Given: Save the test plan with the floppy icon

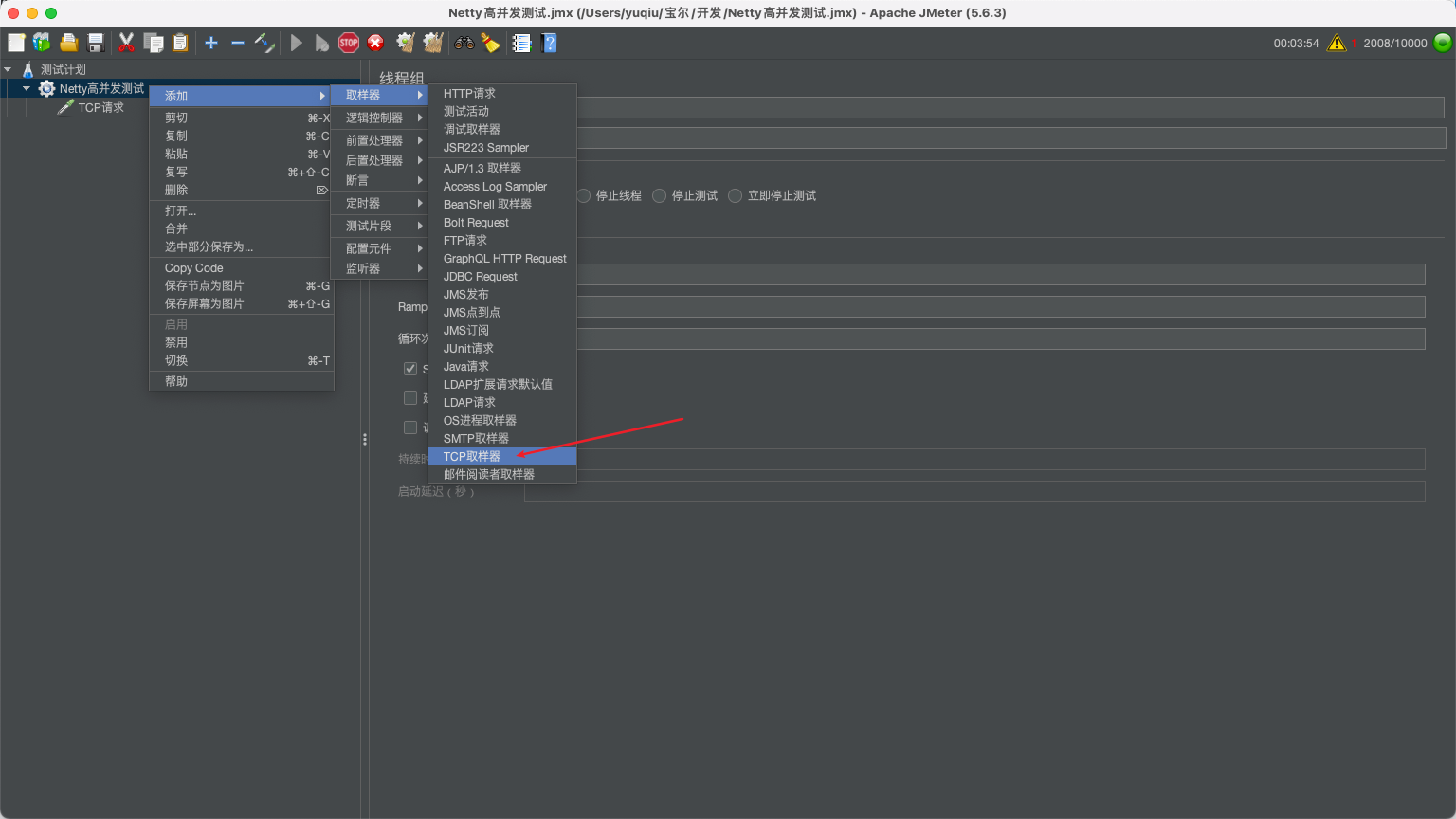Looking at the screenshot, I should click(95, 43).
